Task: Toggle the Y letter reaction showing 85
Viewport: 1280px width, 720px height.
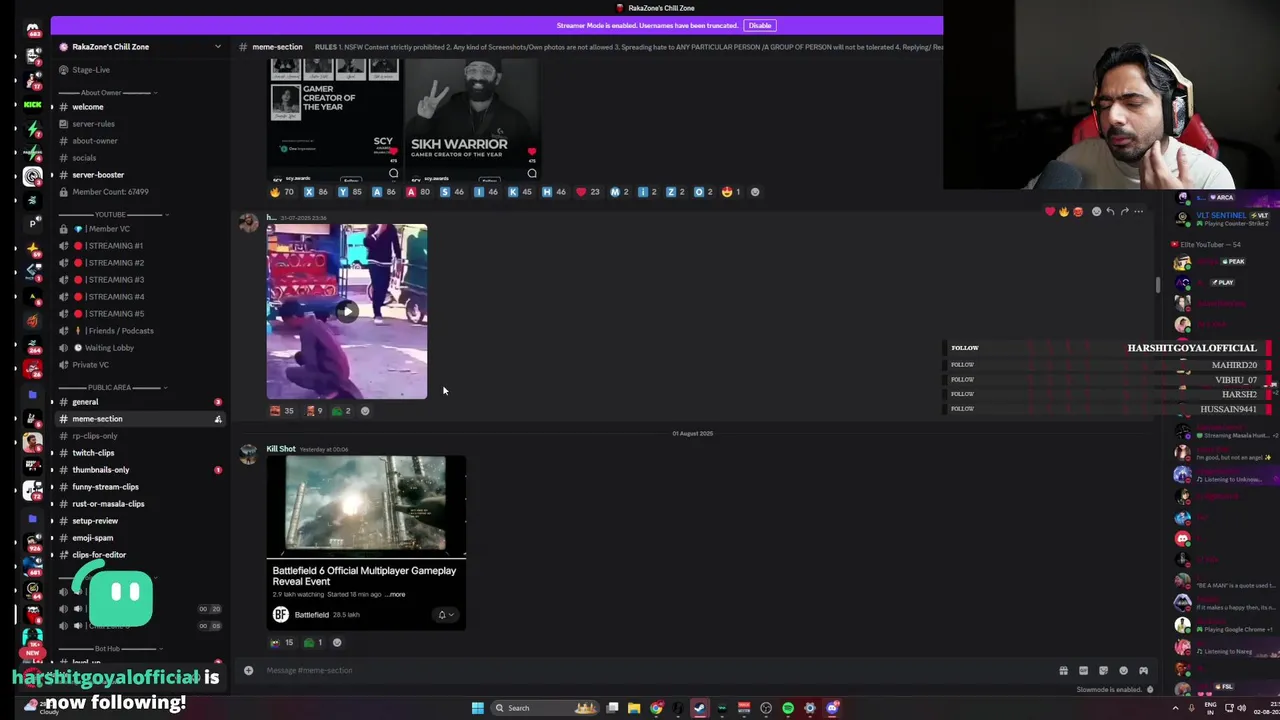Action: point(349,192)
